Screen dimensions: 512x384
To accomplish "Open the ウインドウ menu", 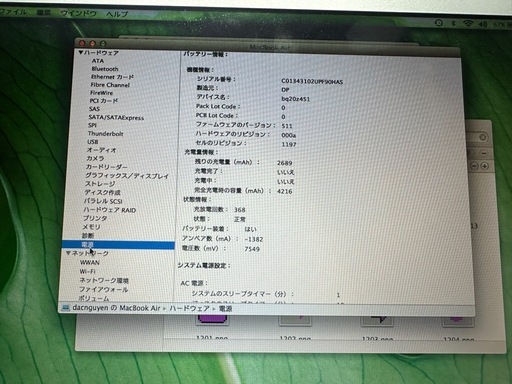I will [78, 13].
